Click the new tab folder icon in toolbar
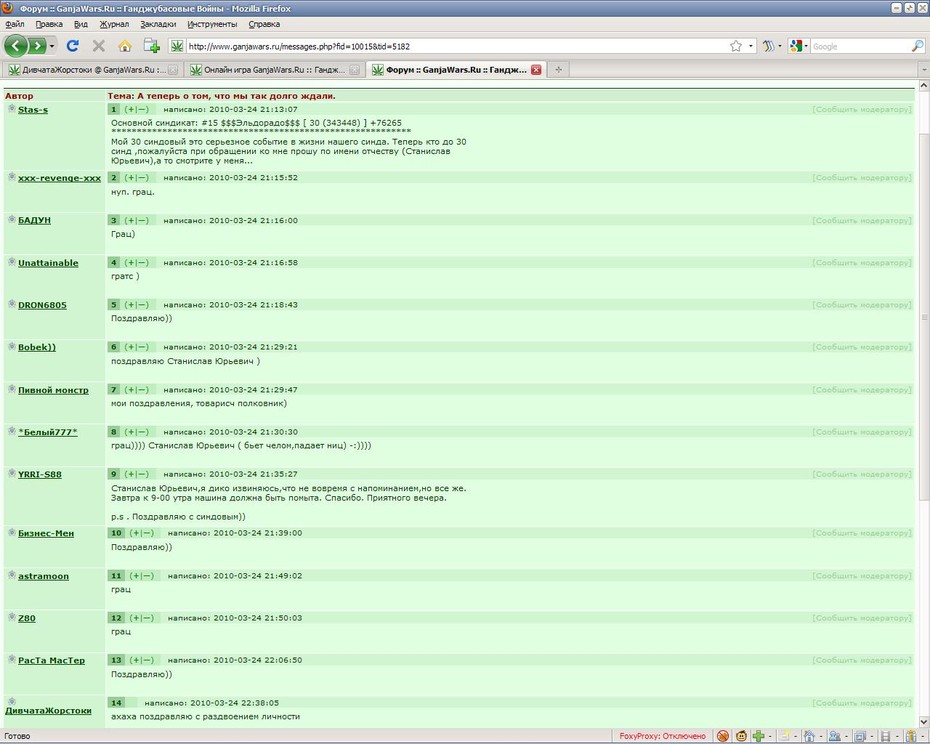The height and width of the screenshot is (744, 930). 152,46
